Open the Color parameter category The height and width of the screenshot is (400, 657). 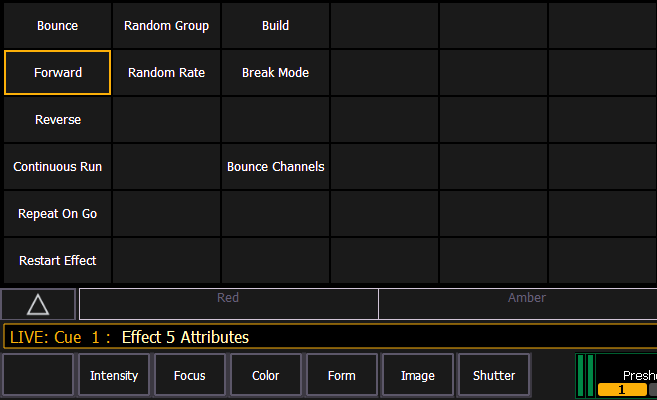pyautogui.click(x=265, y=376)
